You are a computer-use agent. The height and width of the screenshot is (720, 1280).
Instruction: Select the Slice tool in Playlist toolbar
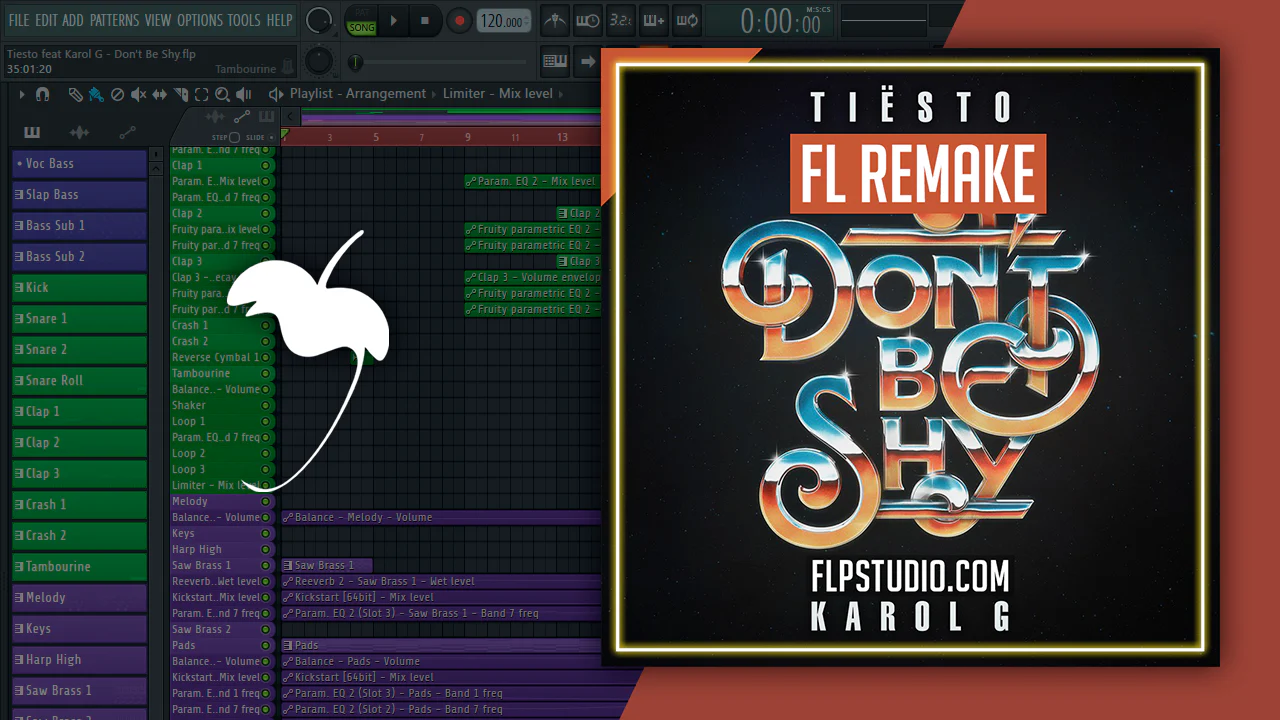tap(181, 94)
